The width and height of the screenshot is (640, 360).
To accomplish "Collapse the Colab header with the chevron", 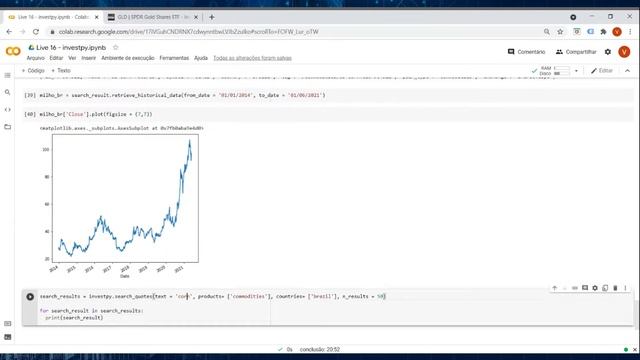I will [x=627, y=71].
